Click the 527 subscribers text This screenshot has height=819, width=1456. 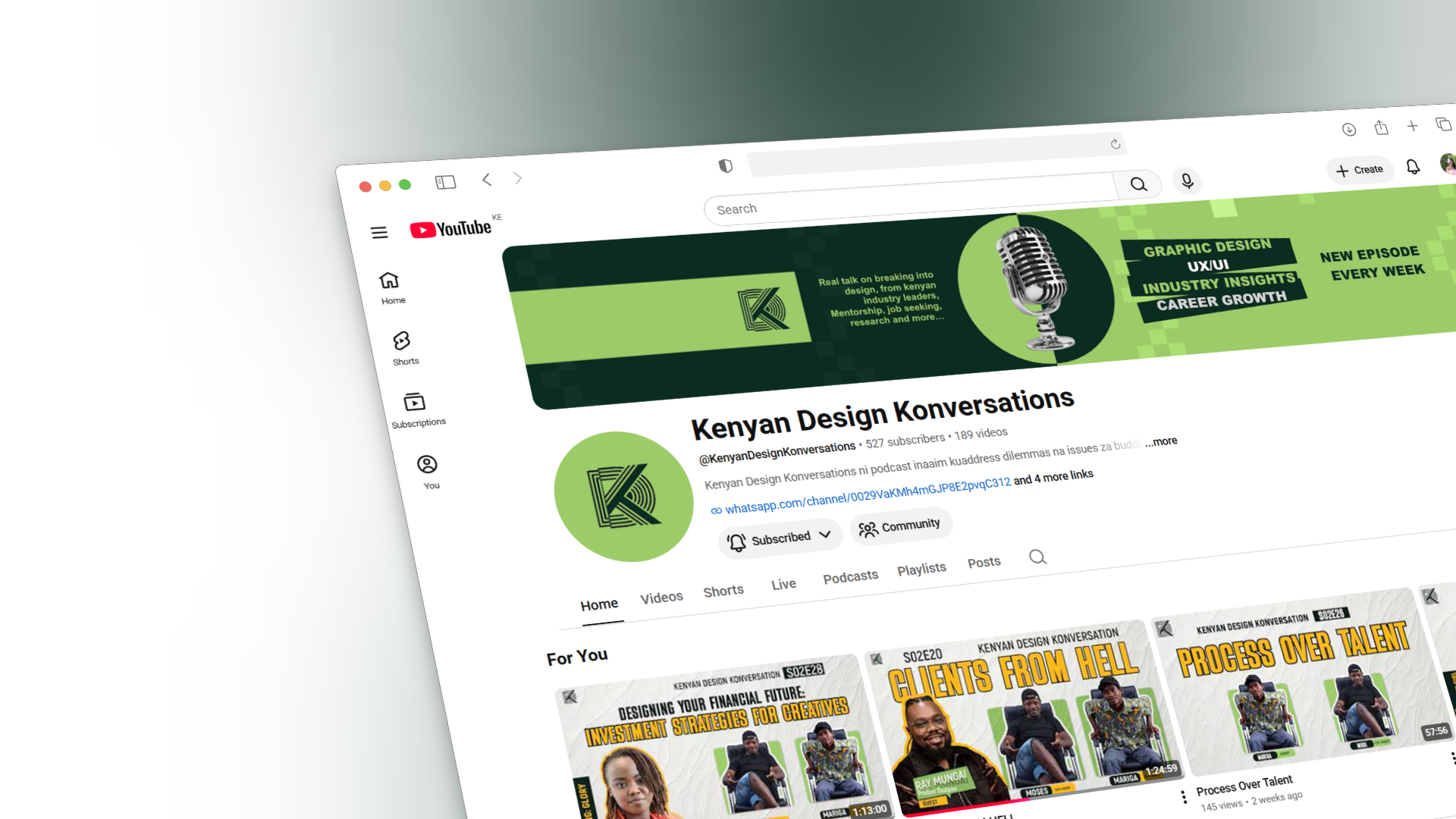click(x=905, y=441)
